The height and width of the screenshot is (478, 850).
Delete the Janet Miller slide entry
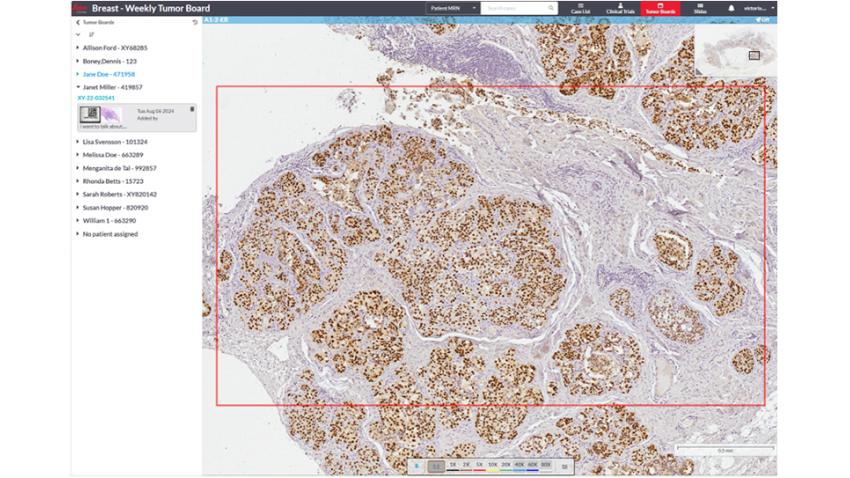[x=192, y=110]
